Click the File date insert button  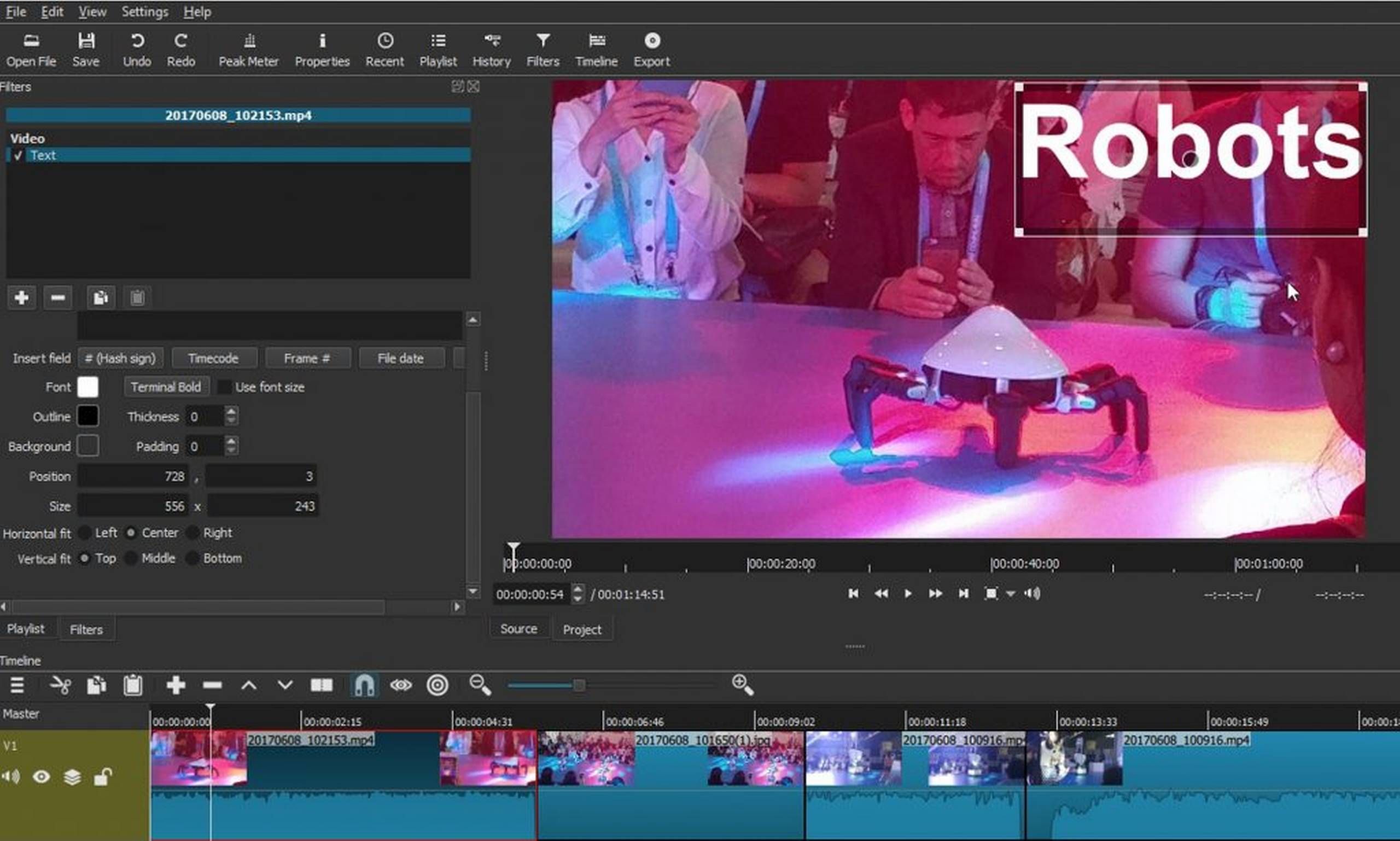point(400,358)
